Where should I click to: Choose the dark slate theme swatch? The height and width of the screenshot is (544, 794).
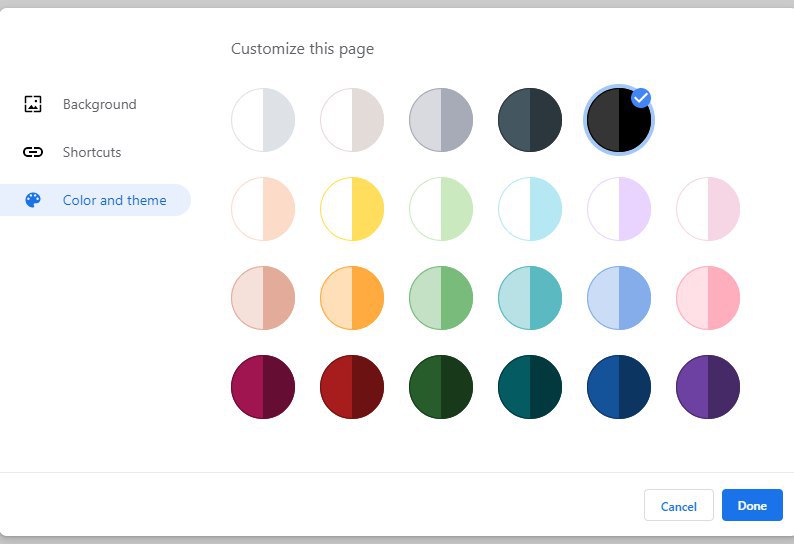click(530, 120)
